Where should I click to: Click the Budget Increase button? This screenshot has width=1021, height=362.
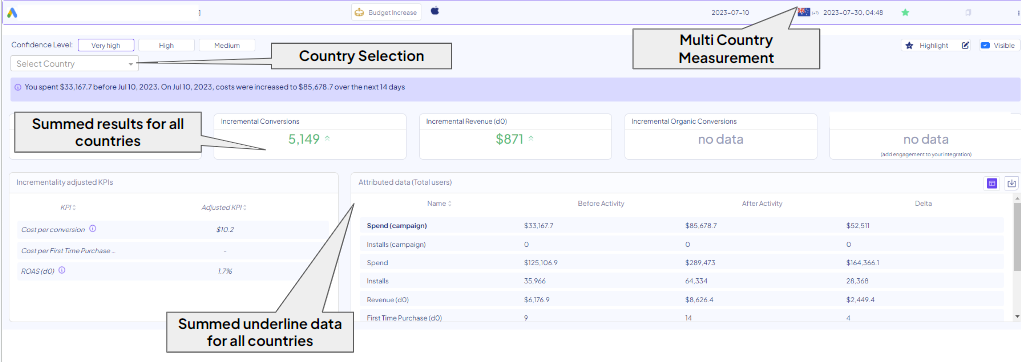click(386, 12)
